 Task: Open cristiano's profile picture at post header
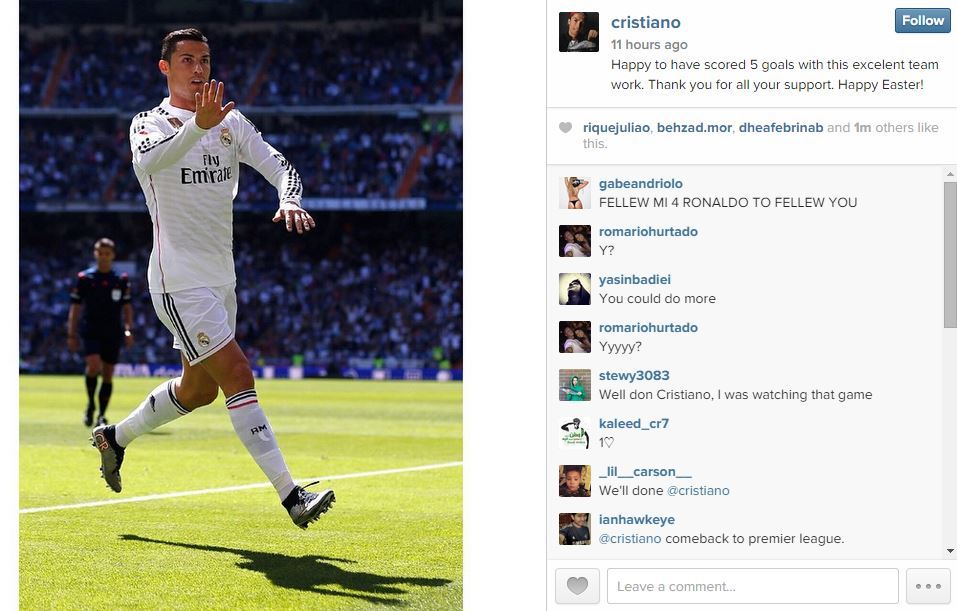point(579,32)
